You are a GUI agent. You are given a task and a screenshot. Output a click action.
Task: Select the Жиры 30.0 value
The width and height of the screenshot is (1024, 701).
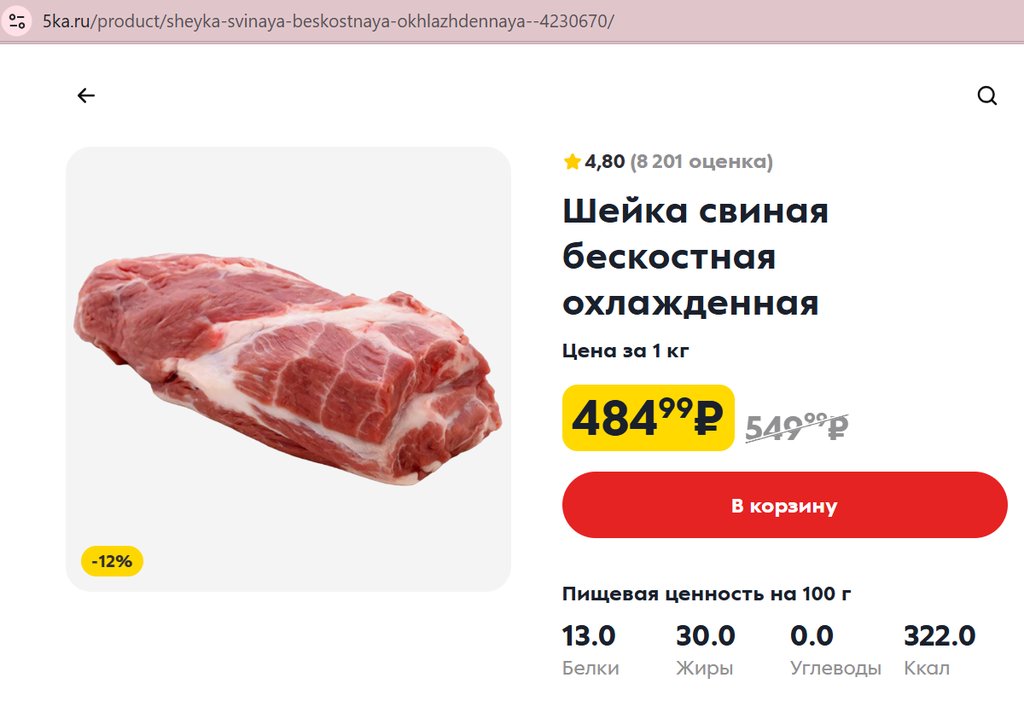pos(705,636)
